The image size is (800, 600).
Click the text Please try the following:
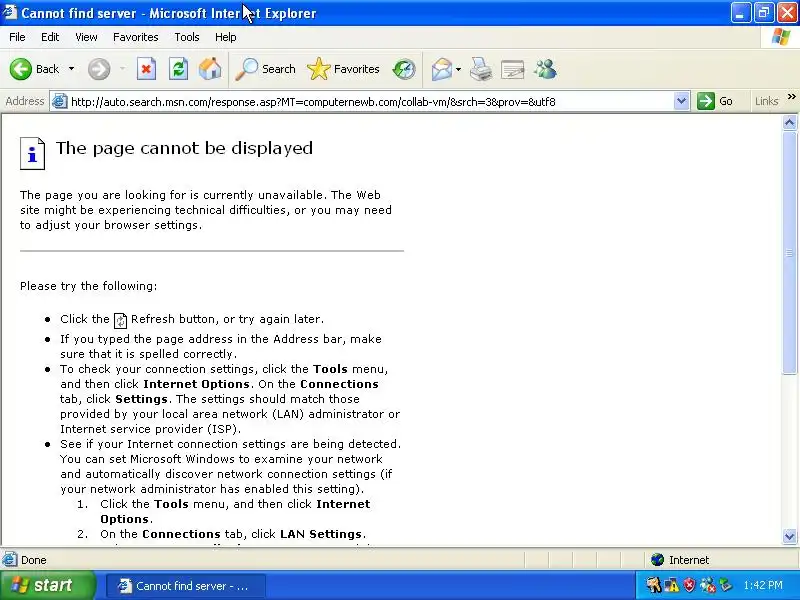click(88, 286)
